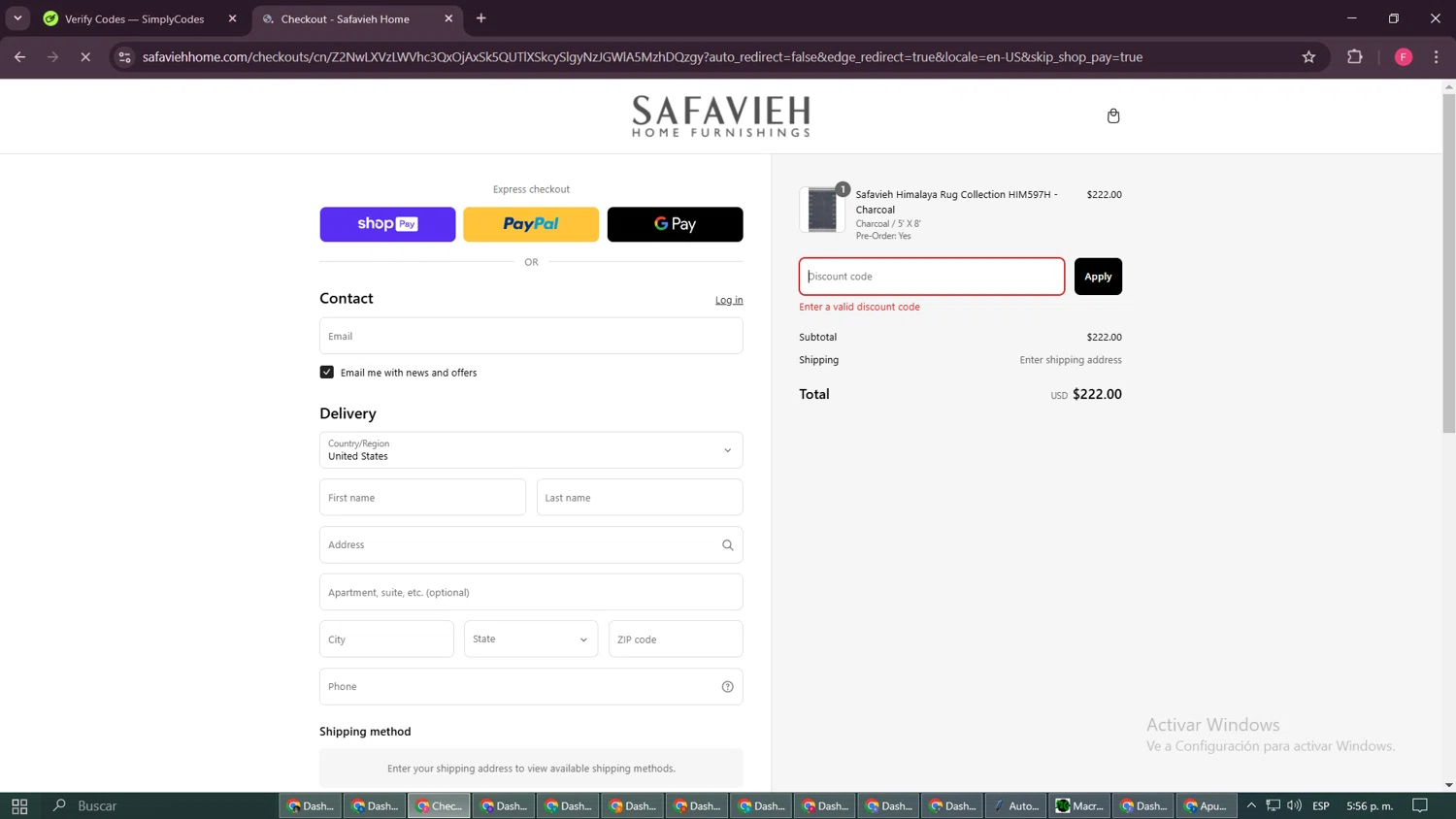Click the City field
Screen dimensions: 1456x819
tap(386, 639)
